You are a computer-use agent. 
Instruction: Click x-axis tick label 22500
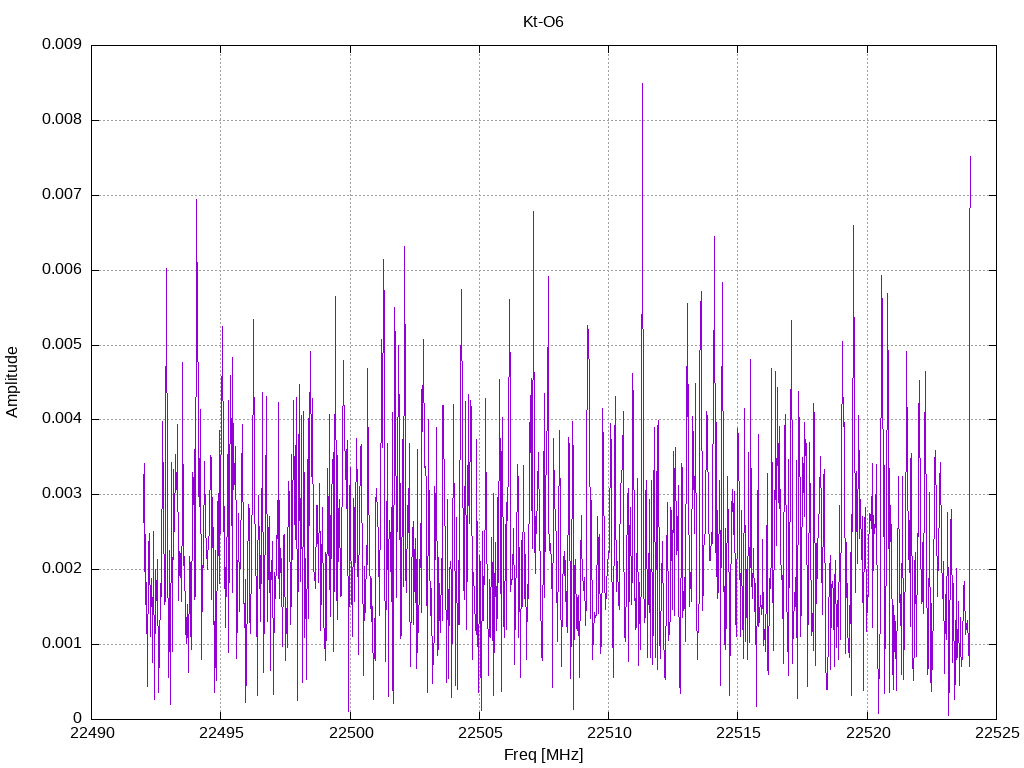click(351, 733)
